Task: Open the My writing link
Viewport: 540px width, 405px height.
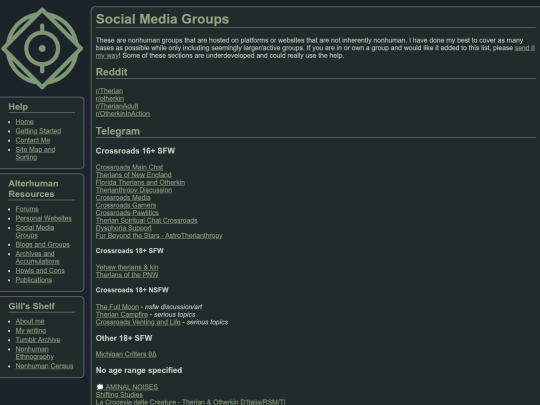Action: [31, 331]
